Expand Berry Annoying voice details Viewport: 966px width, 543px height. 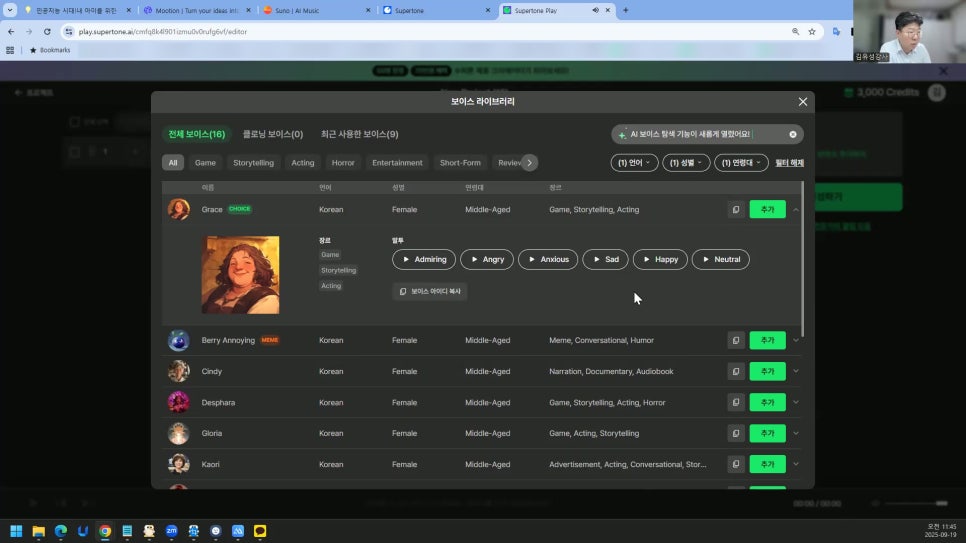[796, 340]
